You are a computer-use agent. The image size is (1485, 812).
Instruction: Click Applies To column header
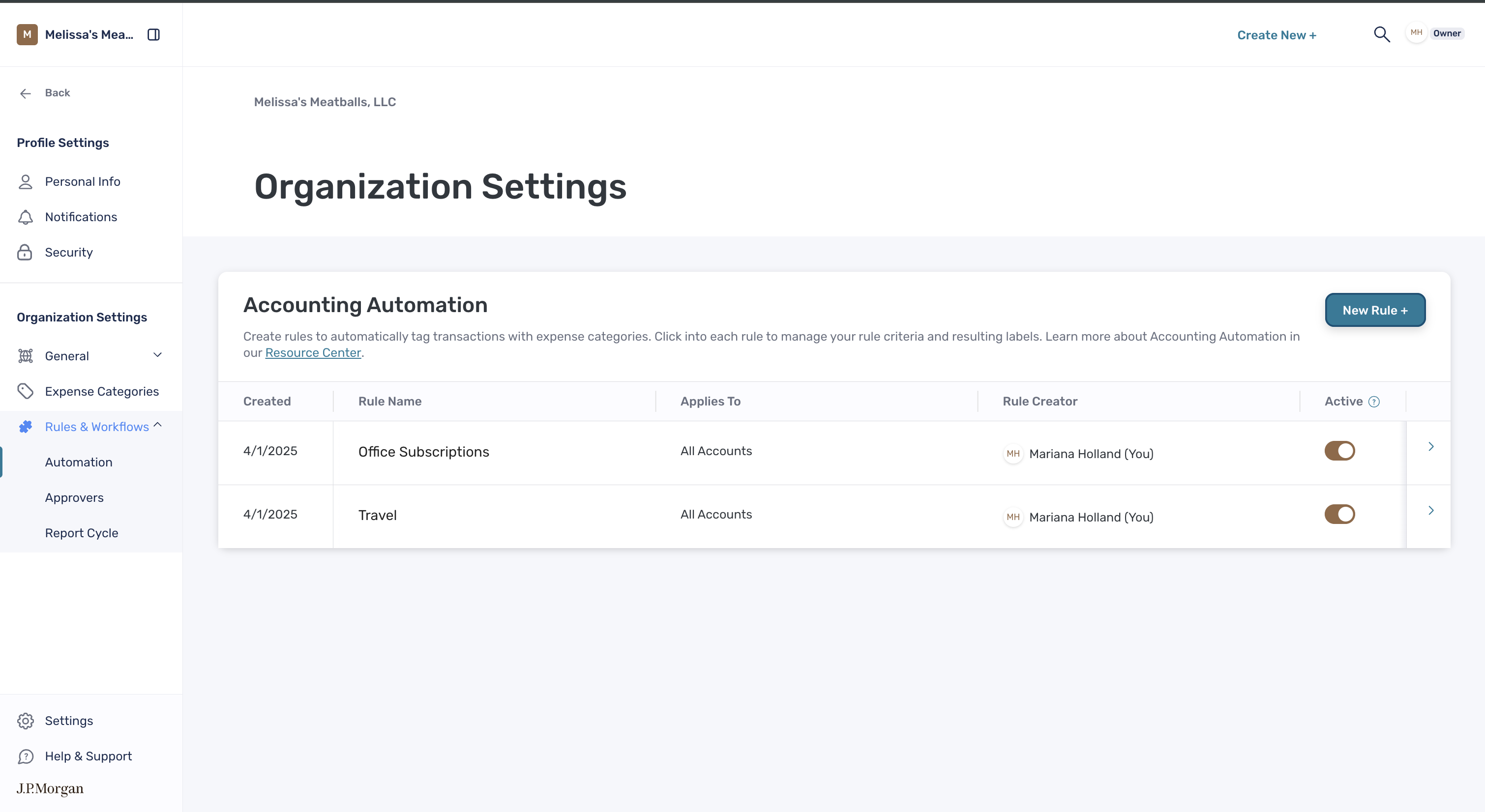pos(710,401)
